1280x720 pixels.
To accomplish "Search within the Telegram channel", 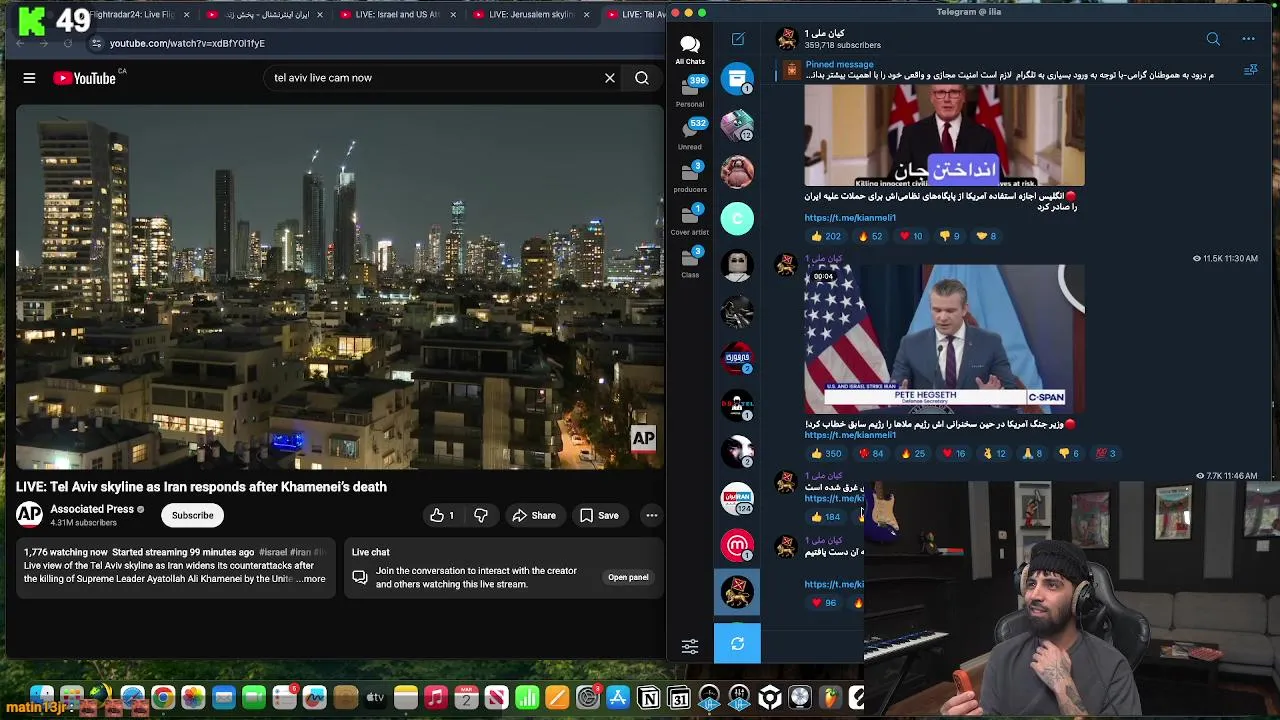I will [x=1213, y=39].
